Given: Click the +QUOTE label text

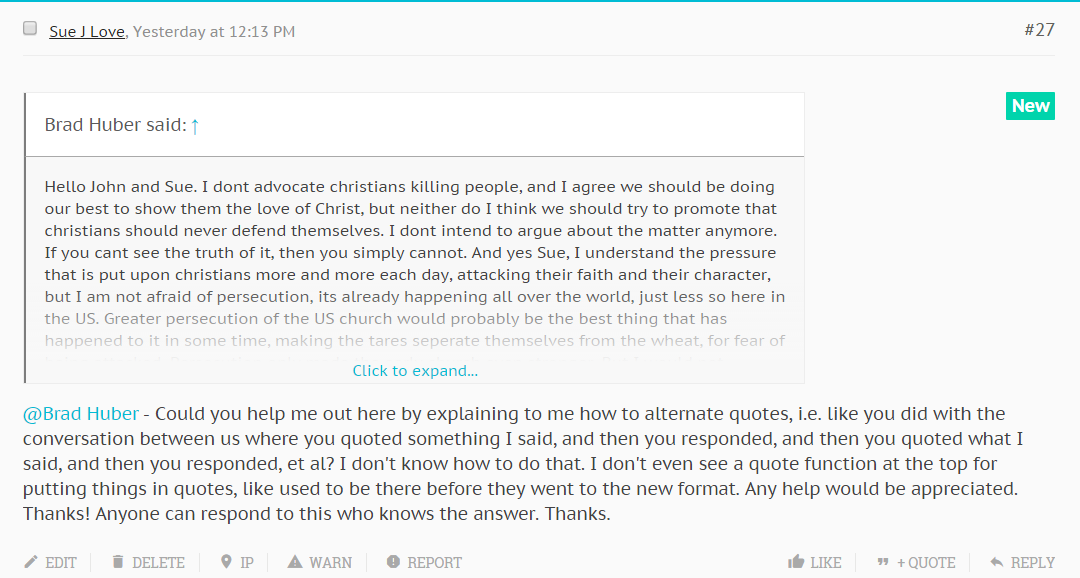Looking at the screenshot, I should coord(926,563).
